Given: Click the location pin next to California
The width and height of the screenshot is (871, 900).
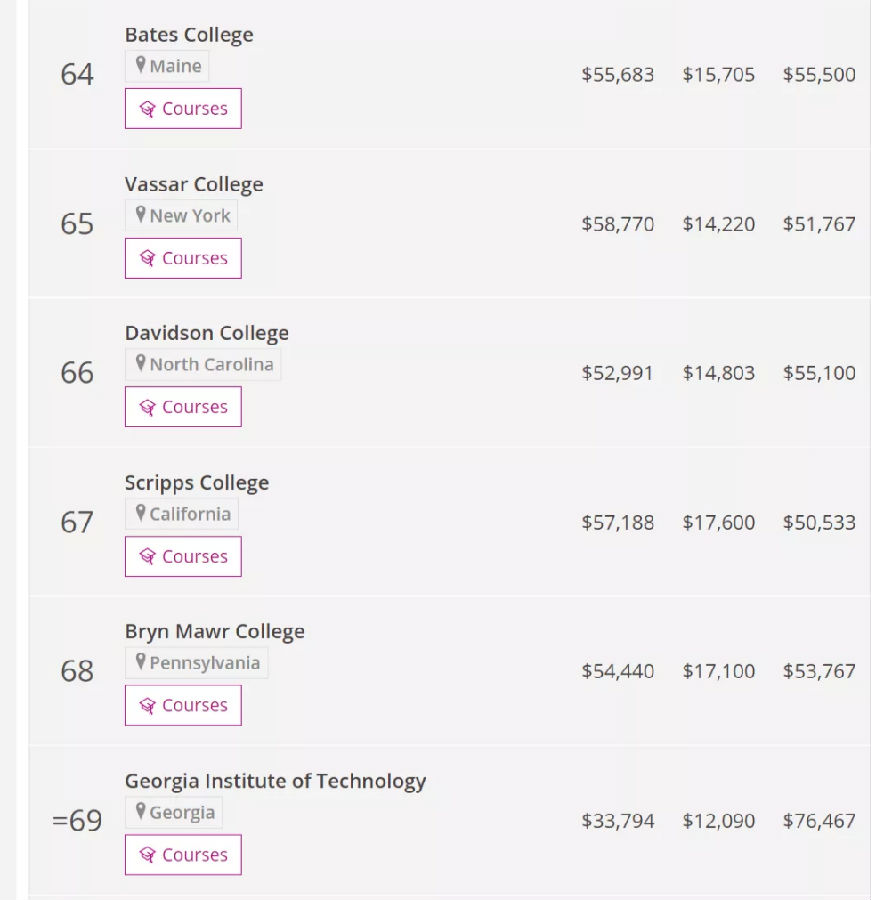Looking at the screenshot, I should 141,513.
